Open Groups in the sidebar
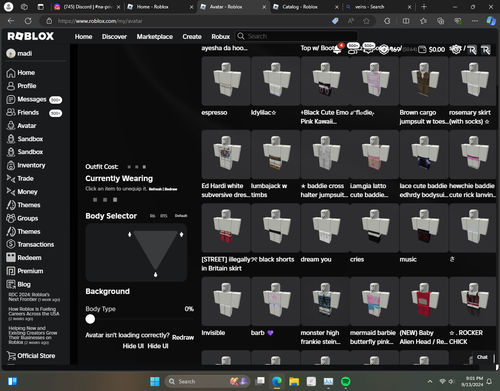The width and height of the screenshot is (500, 391). pos(22,218)
